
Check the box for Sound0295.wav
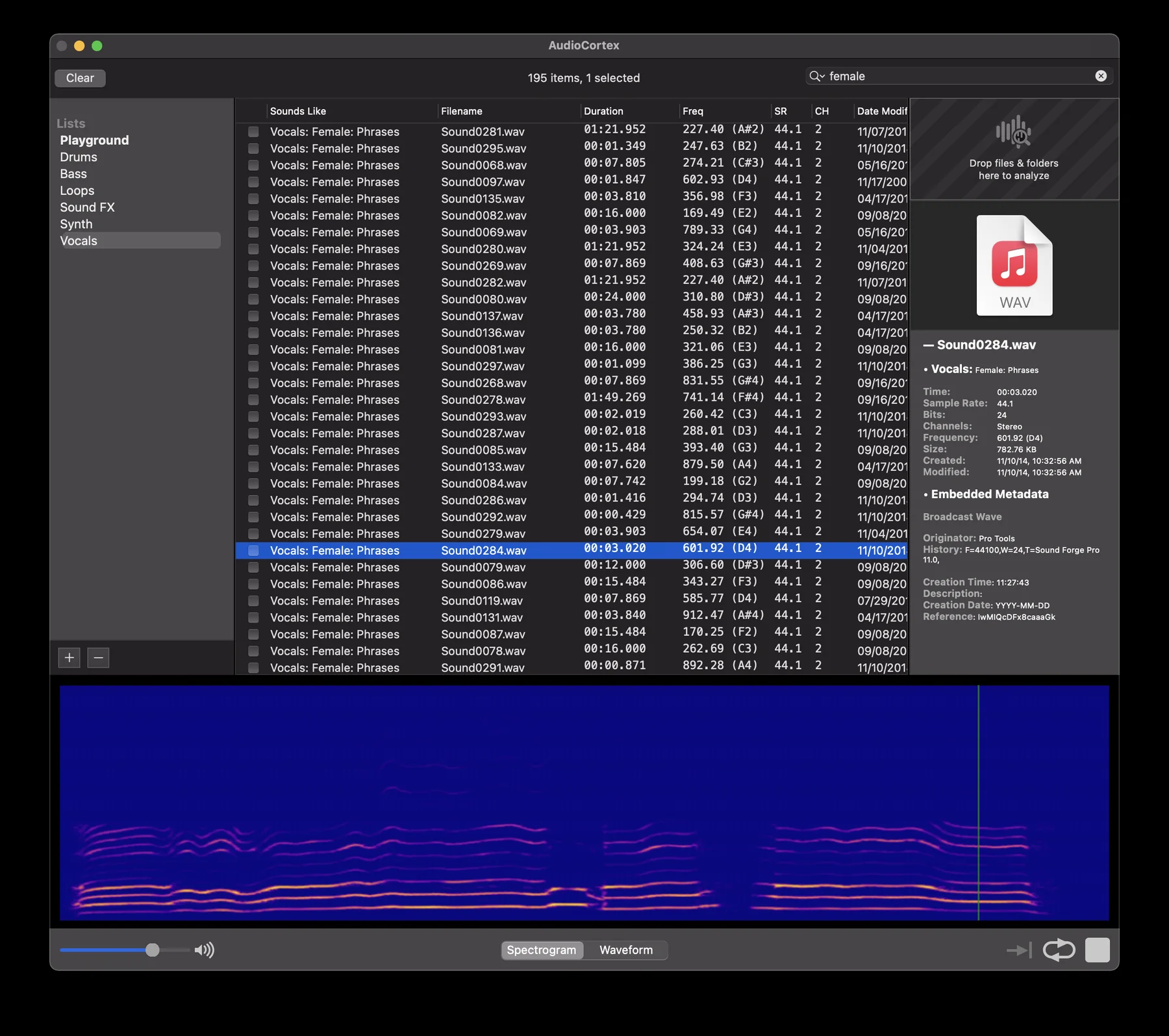click(253, 149)
